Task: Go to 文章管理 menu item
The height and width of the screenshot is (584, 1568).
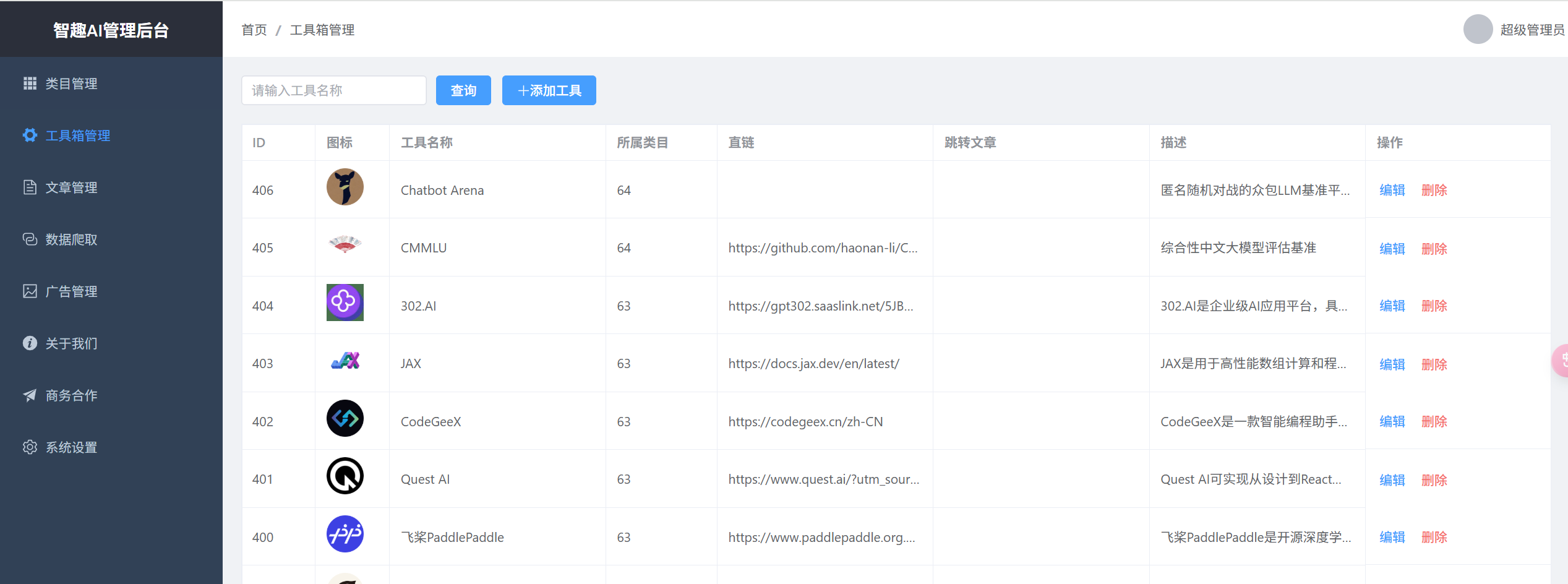Action: 111,187
